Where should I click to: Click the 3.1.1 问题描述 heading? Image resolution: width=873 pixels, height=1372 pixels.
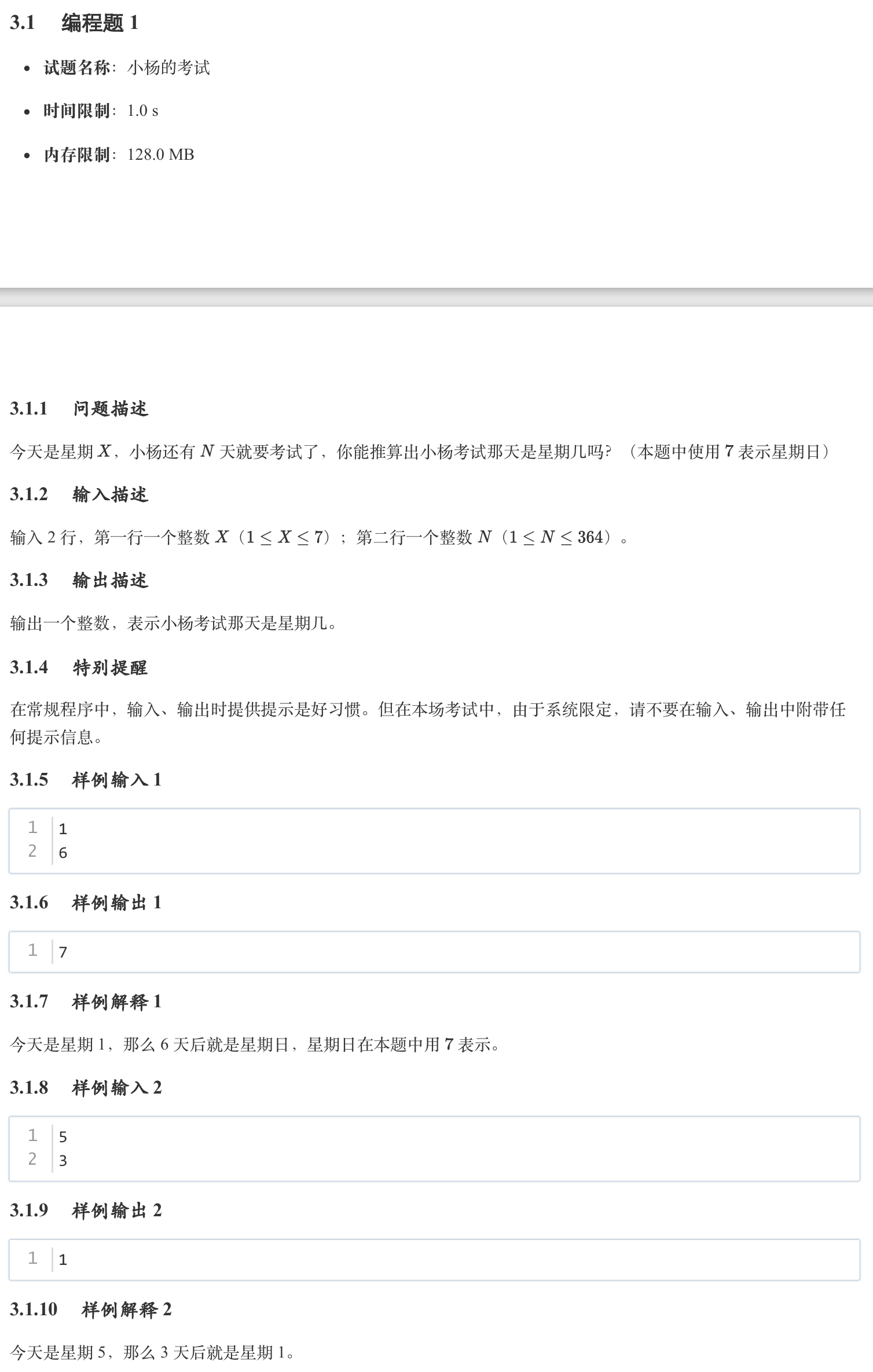point(79,409)
